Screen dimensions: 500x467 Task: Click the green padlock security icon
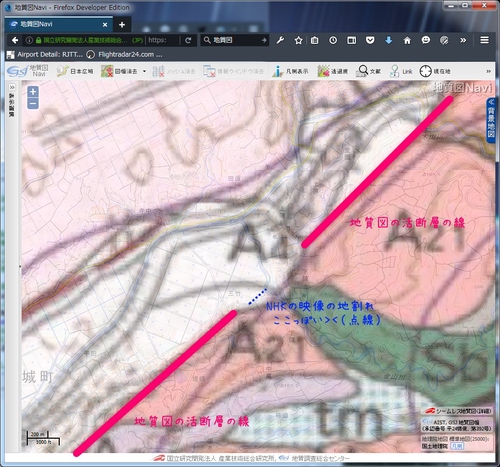tap(38, 40)
